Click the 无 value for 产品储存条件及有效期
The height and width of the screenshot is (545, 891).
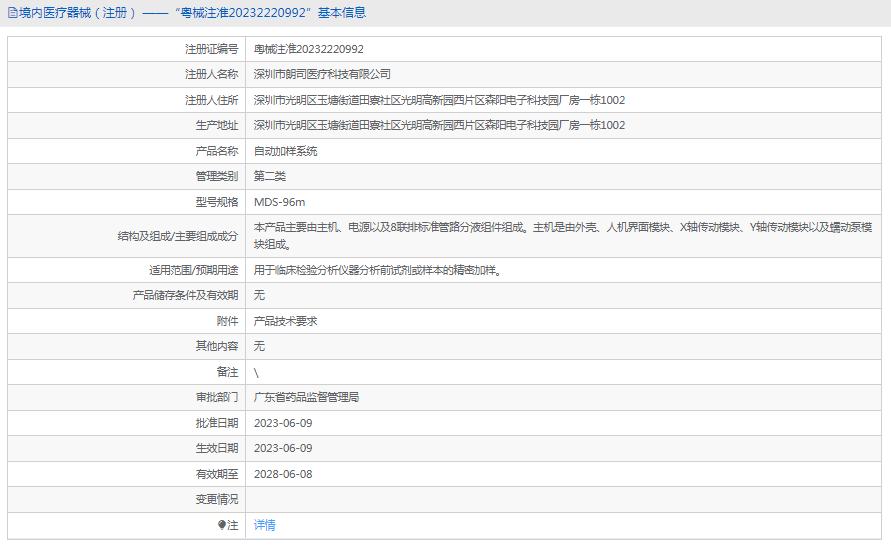(x=259, y=296)
